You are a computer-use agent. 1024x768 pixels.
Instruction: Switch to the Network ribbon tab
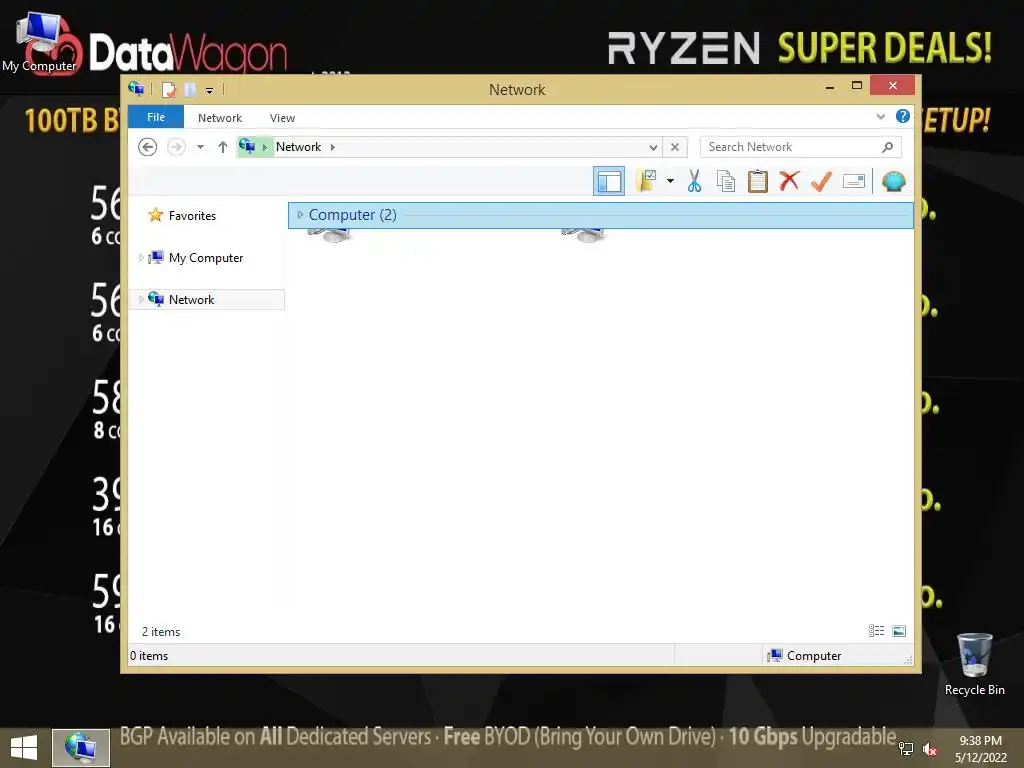219,118
